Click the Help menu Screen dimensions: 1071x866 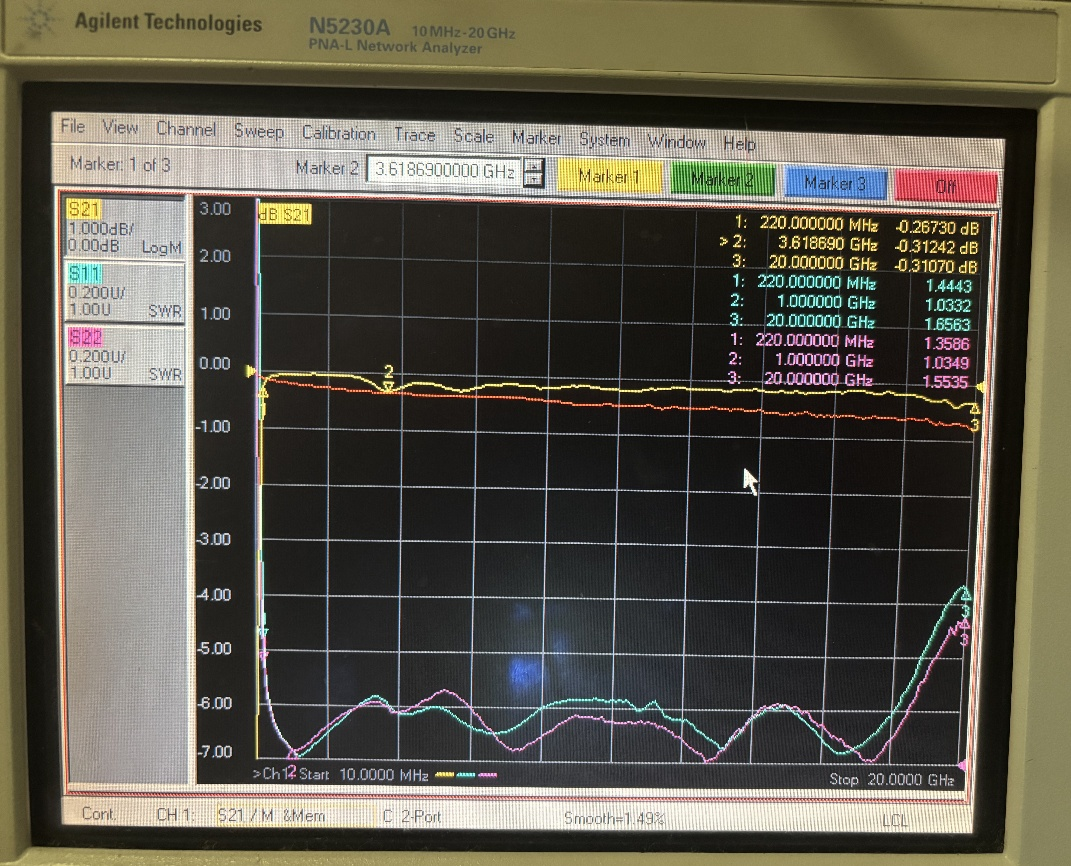[739, 145]
